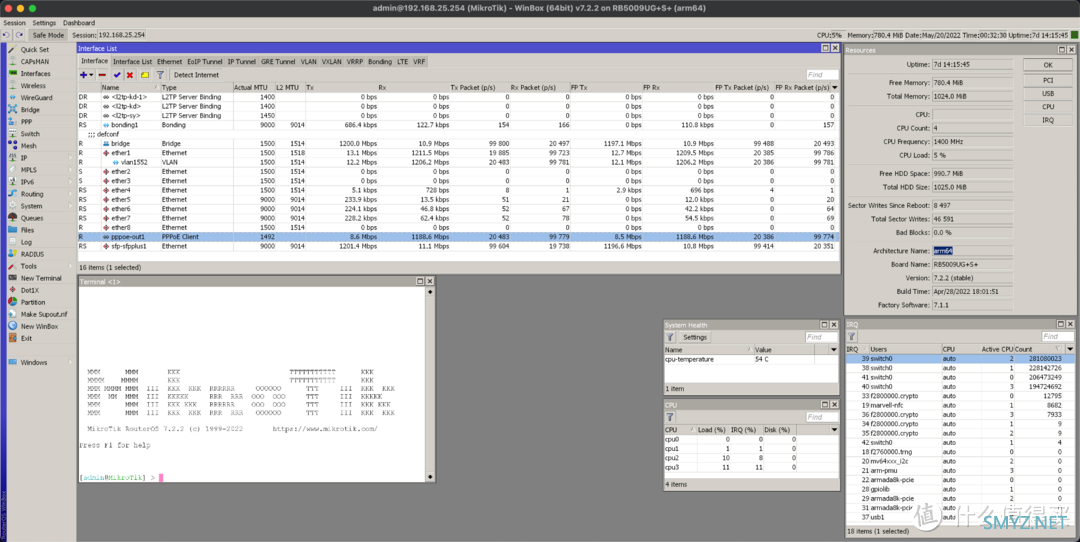Click Exit in the sidebar
This screenshot has height=542, width=1080.
pos(26,338)
